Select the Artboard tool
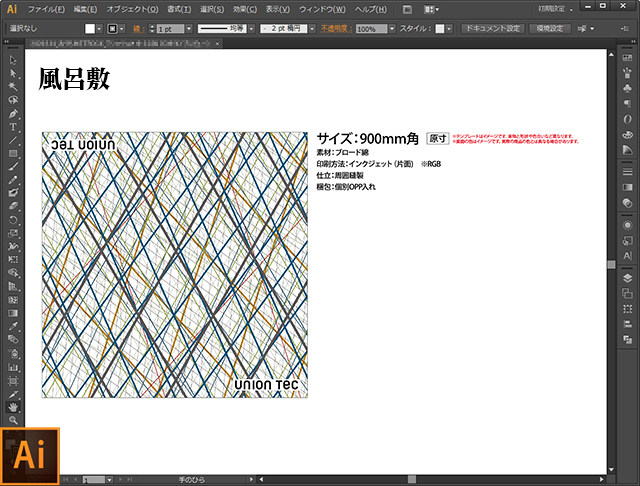640x486 pixels. 13,381
